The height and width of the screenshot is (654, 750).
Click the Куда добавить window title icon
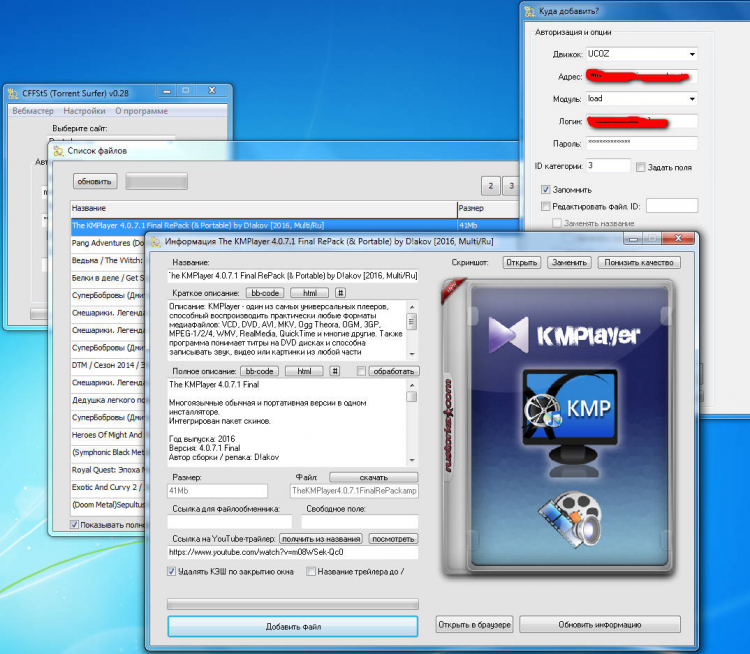(x=529, y=11)
